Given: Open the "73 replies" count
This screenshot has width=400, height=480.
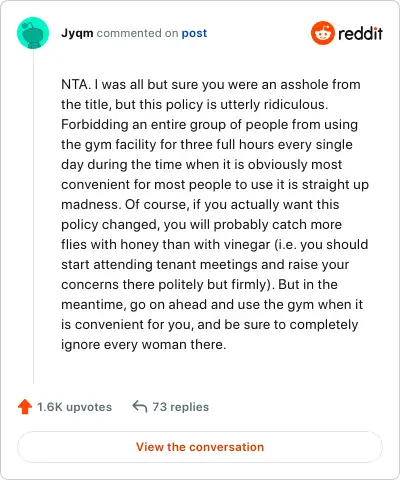Looking at the screenshot, I should 180,407.
